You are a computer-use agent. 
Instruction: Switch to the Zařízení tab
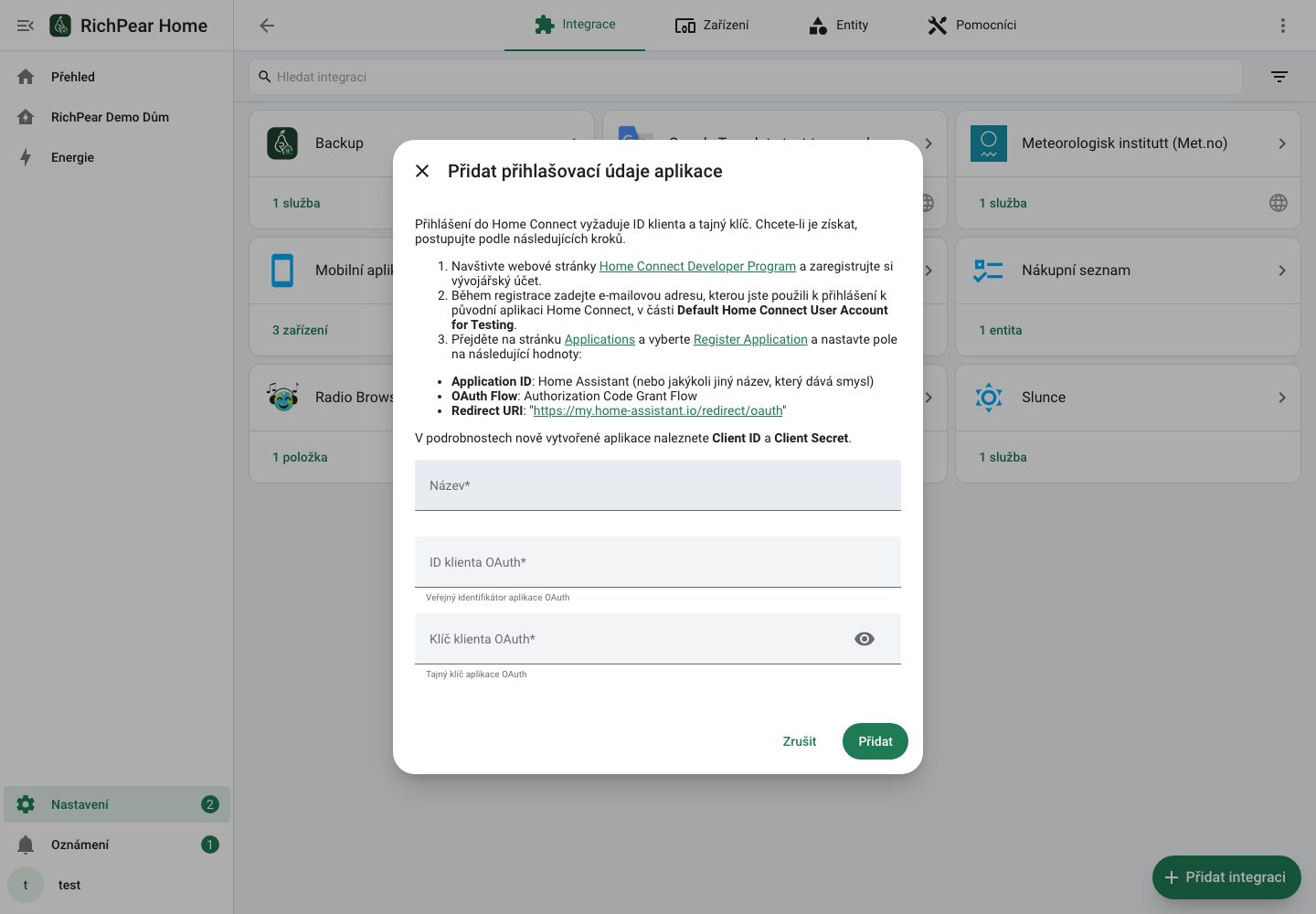pos(712,25)
